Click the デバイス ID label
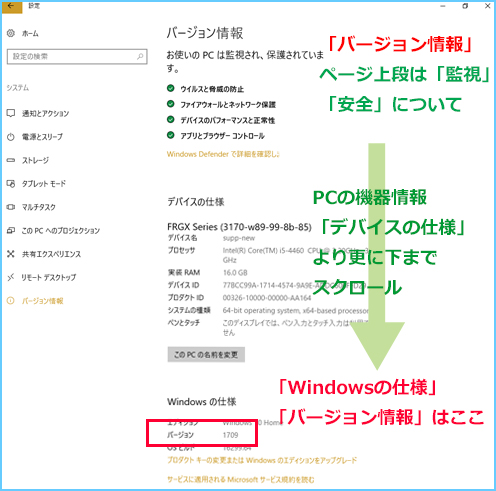Screen dimensions: 496x491 [183, 285]
